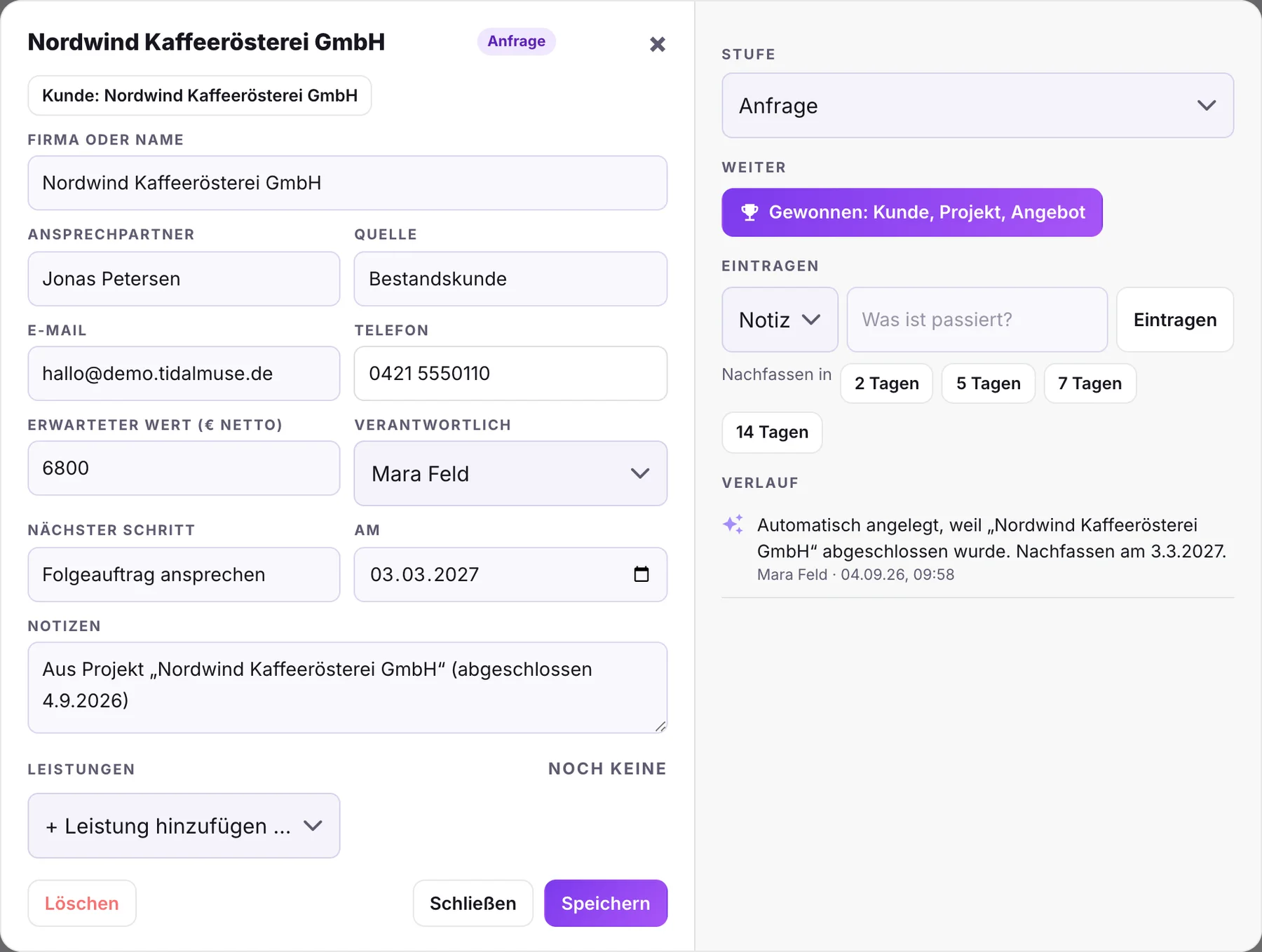Viewport: 1262px width, 952px height.
Task: Open the calendar picker icon in date field
Action: point(641,574)
